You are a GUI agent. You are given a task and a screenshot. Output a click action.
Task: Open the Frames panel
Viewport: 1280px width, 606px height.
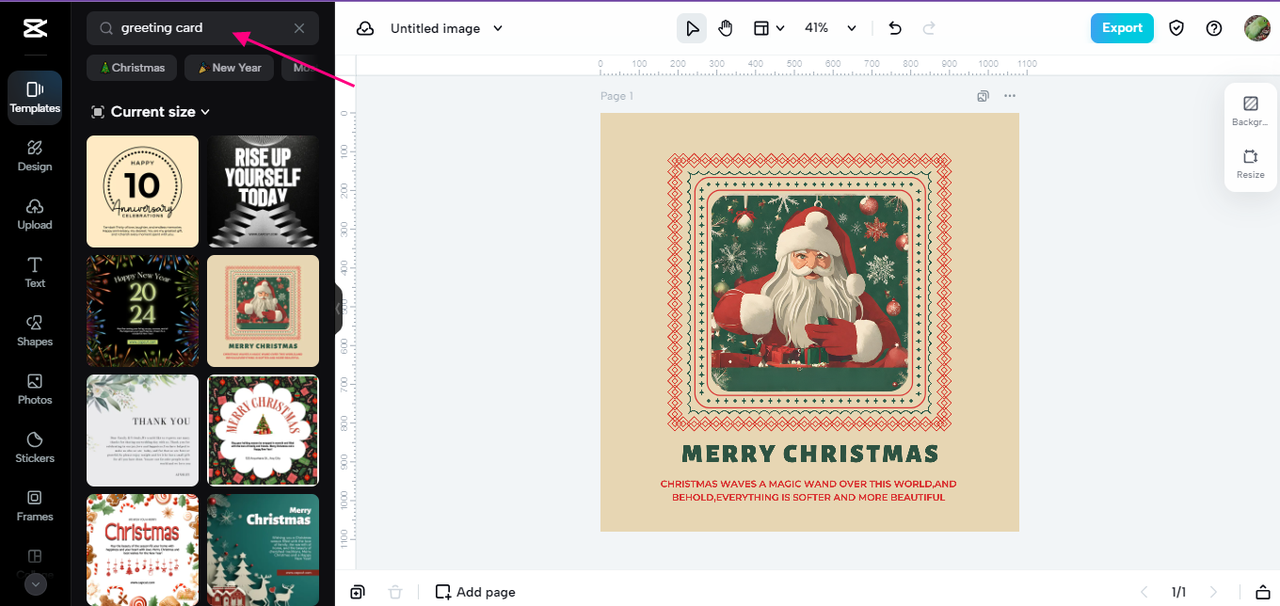[x=35, y=506]
